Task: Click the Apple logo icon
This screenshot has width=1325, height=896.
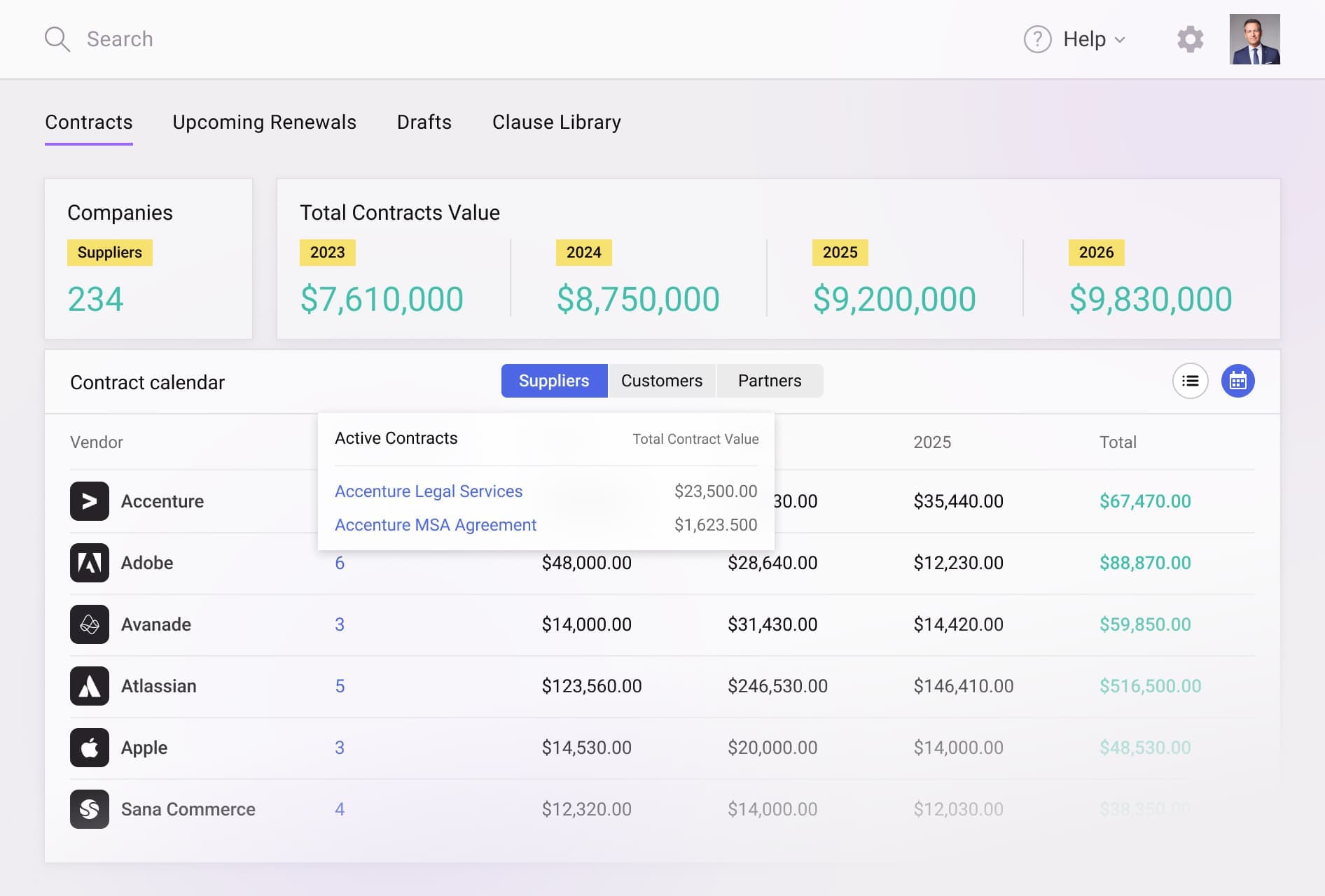Action: coord(90,748)
